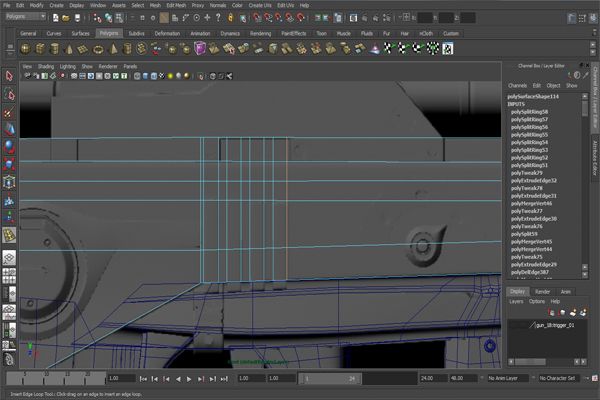Open the Polygons menu set dropdown
This screenshot has height=400, width=600.
[x=26, y=16]
